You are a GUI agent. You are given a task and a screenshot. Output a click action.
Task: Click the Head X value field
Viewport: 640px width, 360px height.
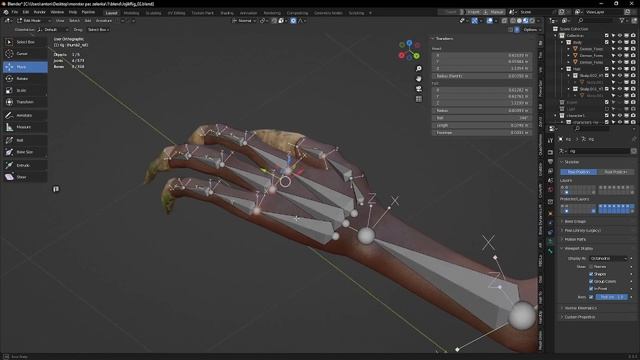(x=482, y=56)
